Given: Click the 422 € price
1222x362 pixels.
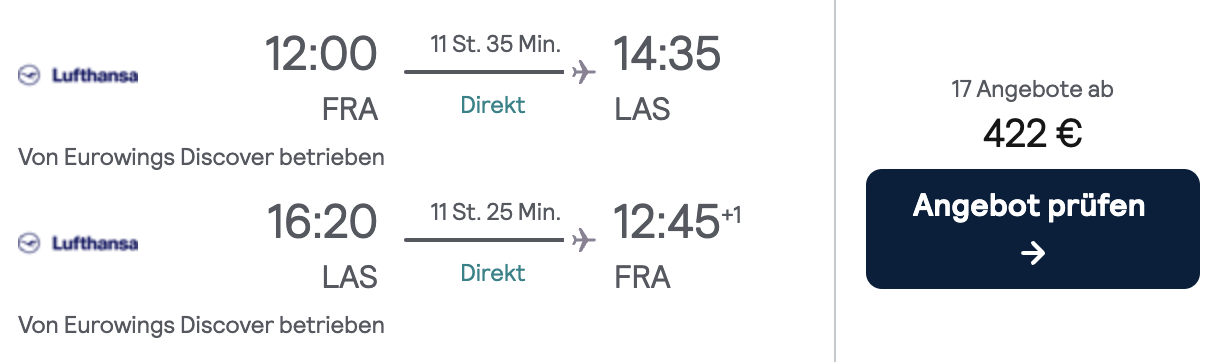Looking at the screenshot, I should (1032, 133).
